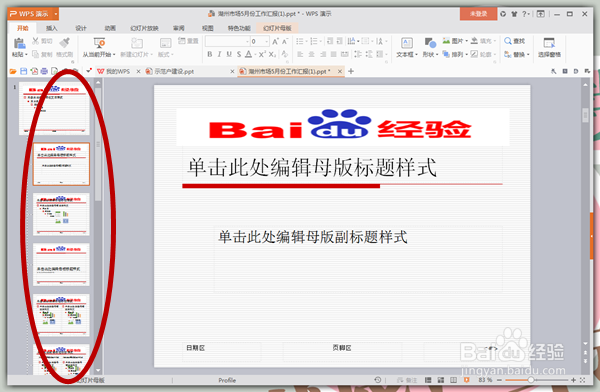This screenshot has width=600, height=392.
Task: Click the Save diskette icon in quick access bar
Action: pyautogui.click(x=24, y=71)
